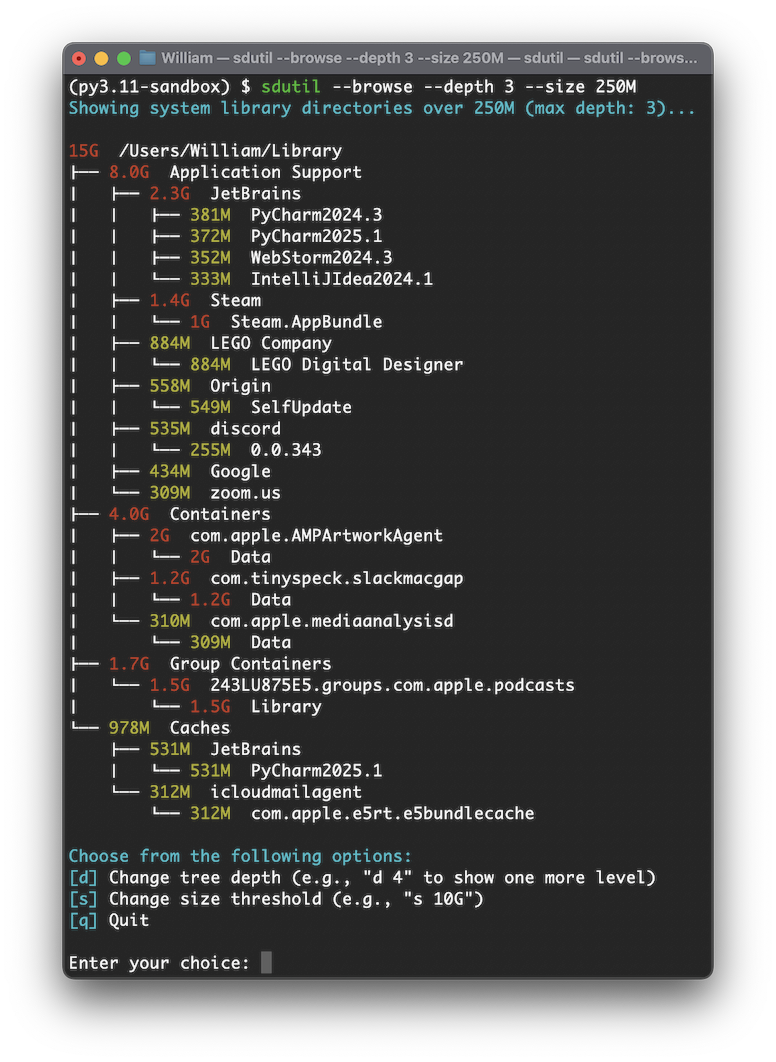Click the 'LEGO Company' folder row
This screenshot has height=1062, width=776.
(240, 343)
